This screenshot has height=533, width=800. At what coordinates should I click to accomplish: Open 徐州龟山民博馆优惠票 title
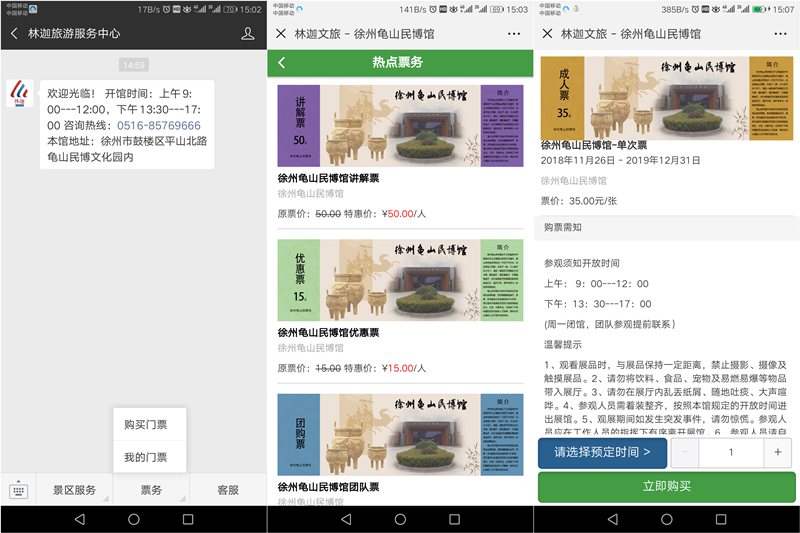tap(328, 333)
